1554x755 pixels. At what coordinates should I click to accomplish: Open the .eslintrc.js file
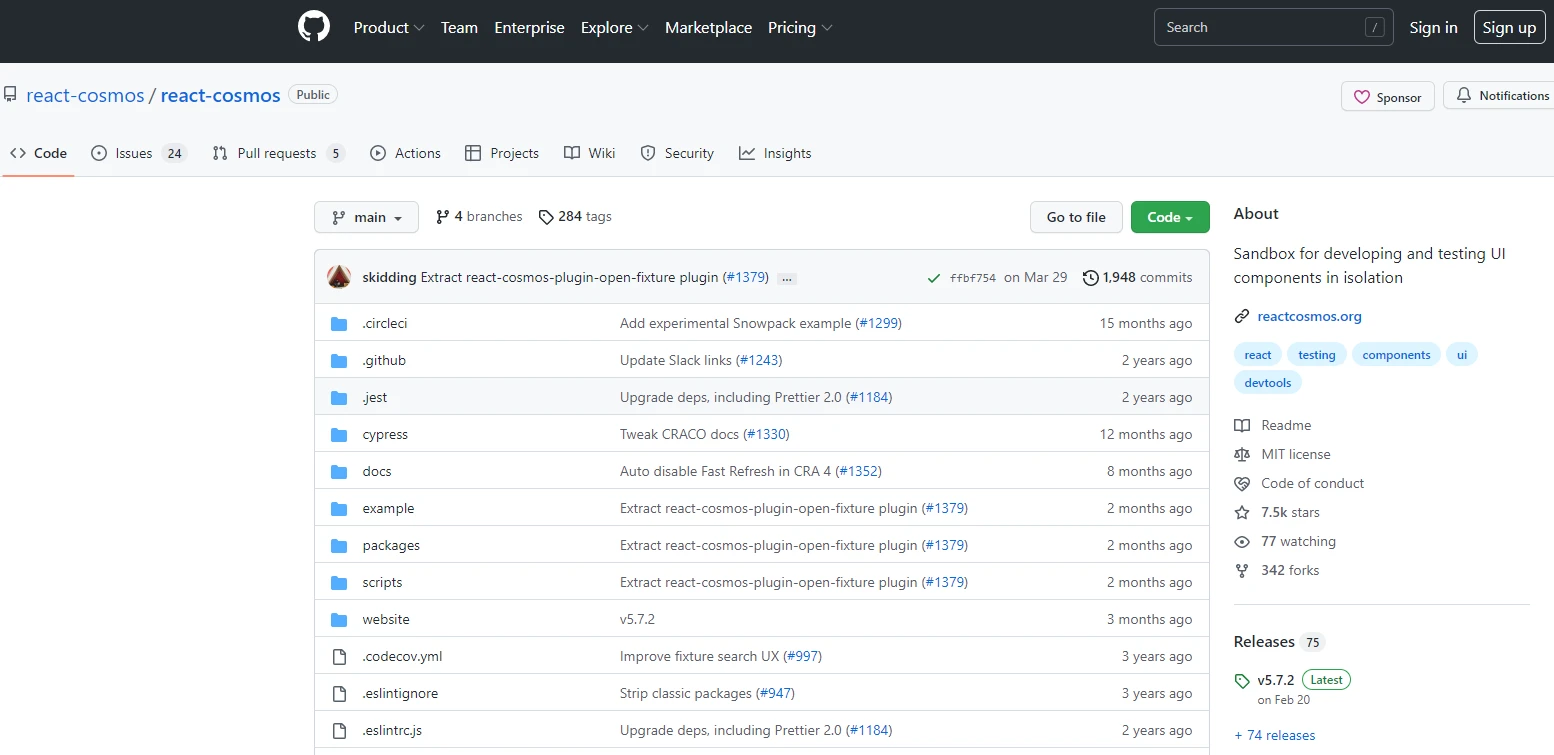point(392,731)
